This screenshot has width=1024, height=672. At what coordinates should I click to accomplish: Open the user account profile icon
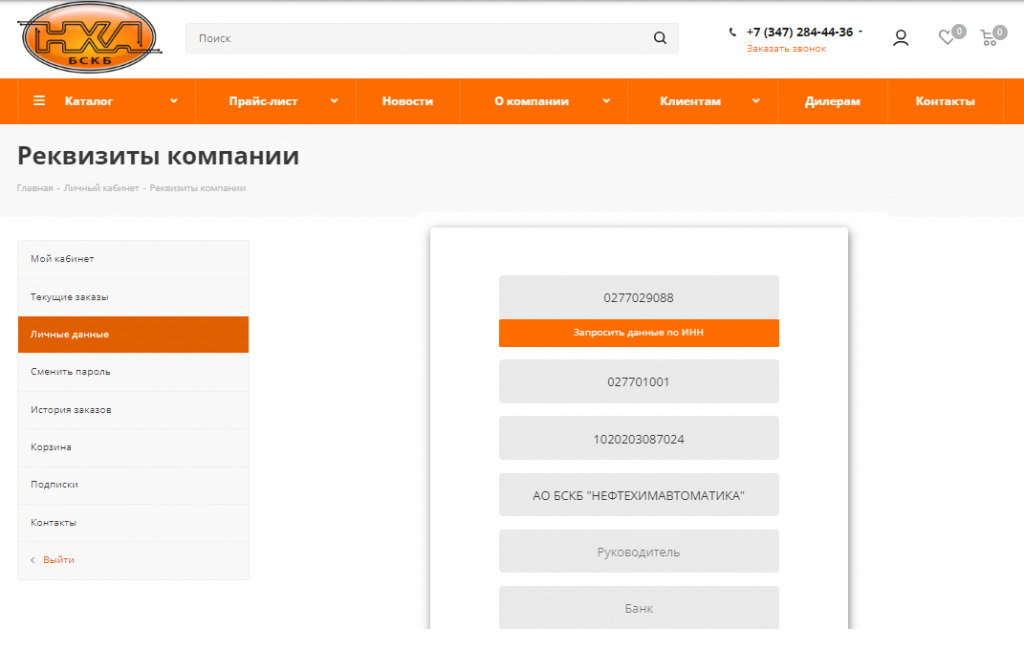click(x=901, y=38)
